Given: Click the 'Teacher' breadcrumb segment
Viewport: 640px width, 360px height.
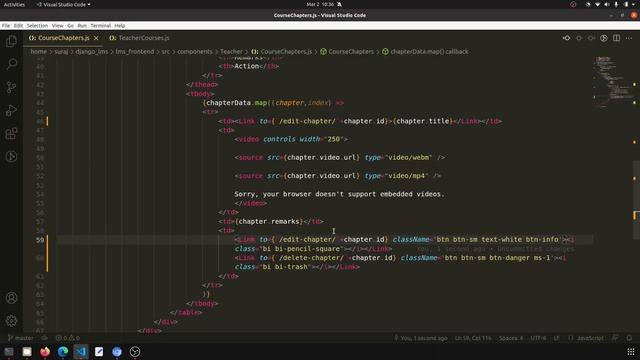Looking at the screenshot, I should [231, 51].
